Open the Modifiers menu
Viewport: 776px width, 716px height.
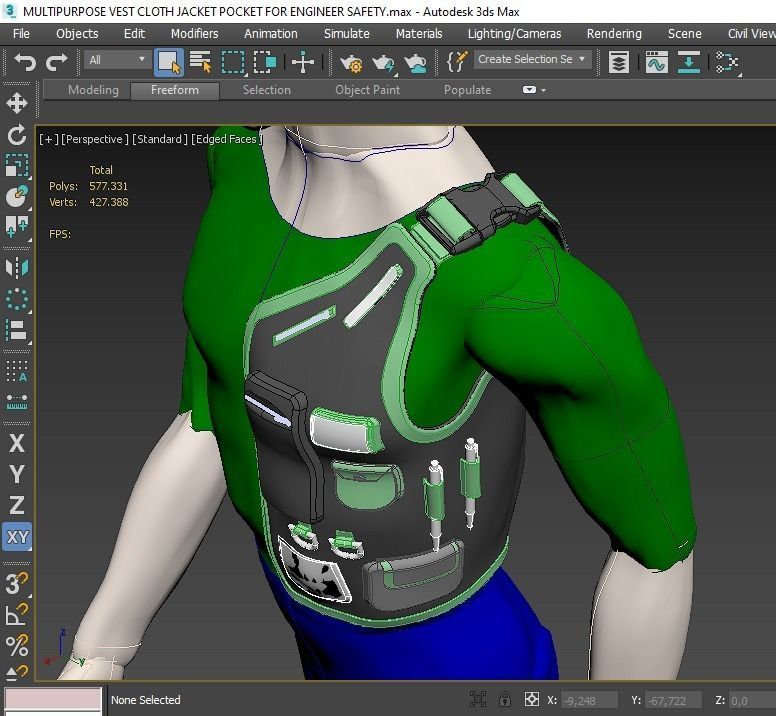tap(194, 34)
